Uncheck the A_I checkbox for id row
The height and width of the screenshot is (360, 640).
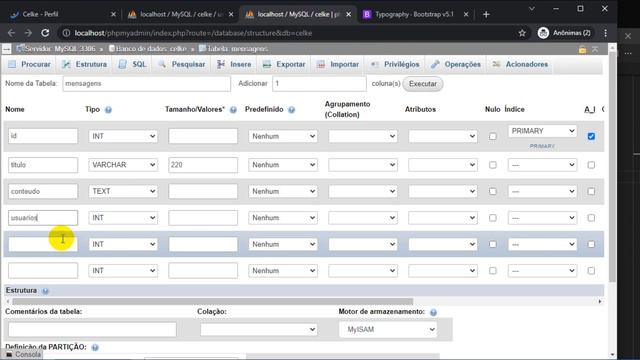click(x=591, y=136)
